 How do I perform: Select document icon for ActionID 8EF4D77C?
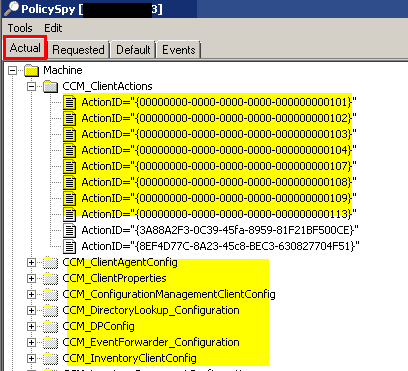pyautogui.click(x=70, y=246)
